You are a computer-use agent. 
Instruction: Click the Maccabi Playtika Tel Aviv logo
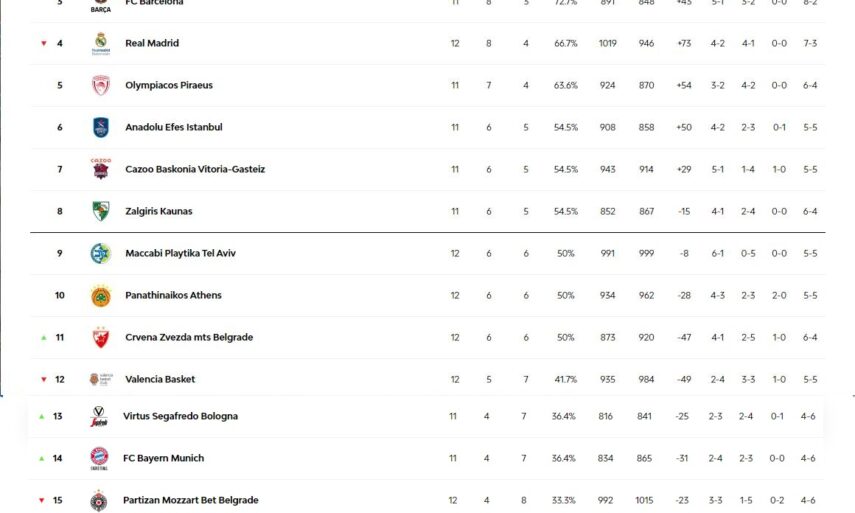coord(100,254)
